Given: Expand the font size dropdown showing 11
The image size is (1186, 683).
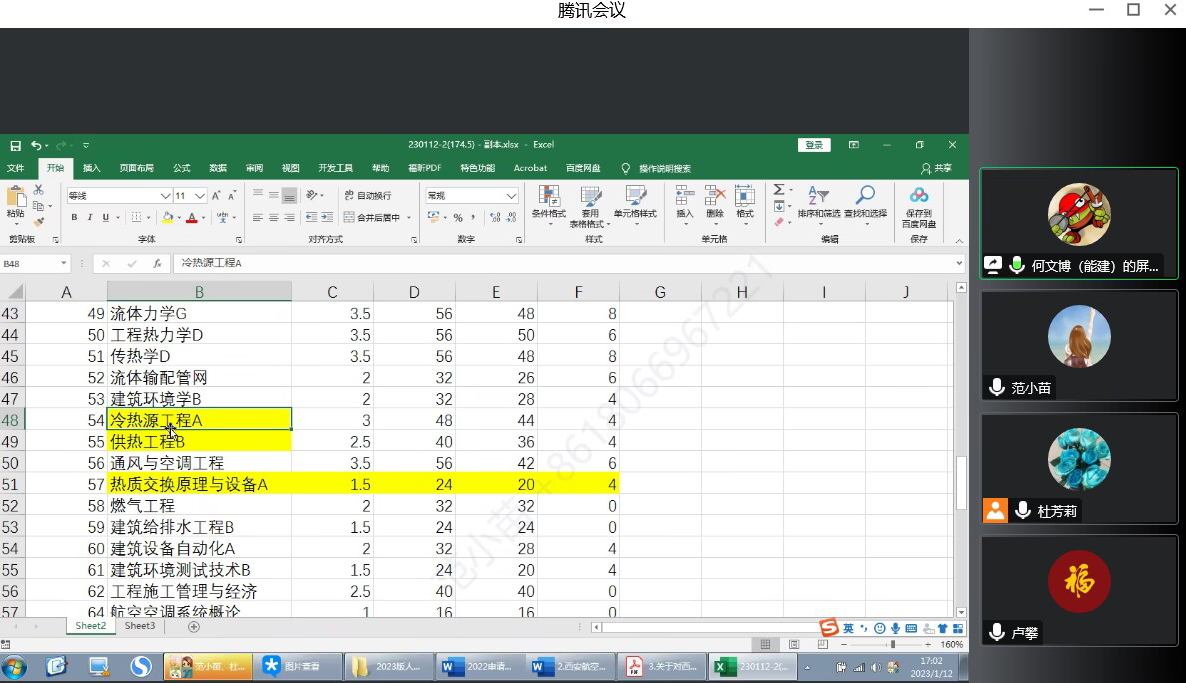Looking at the screenshot, I should 200,196.
